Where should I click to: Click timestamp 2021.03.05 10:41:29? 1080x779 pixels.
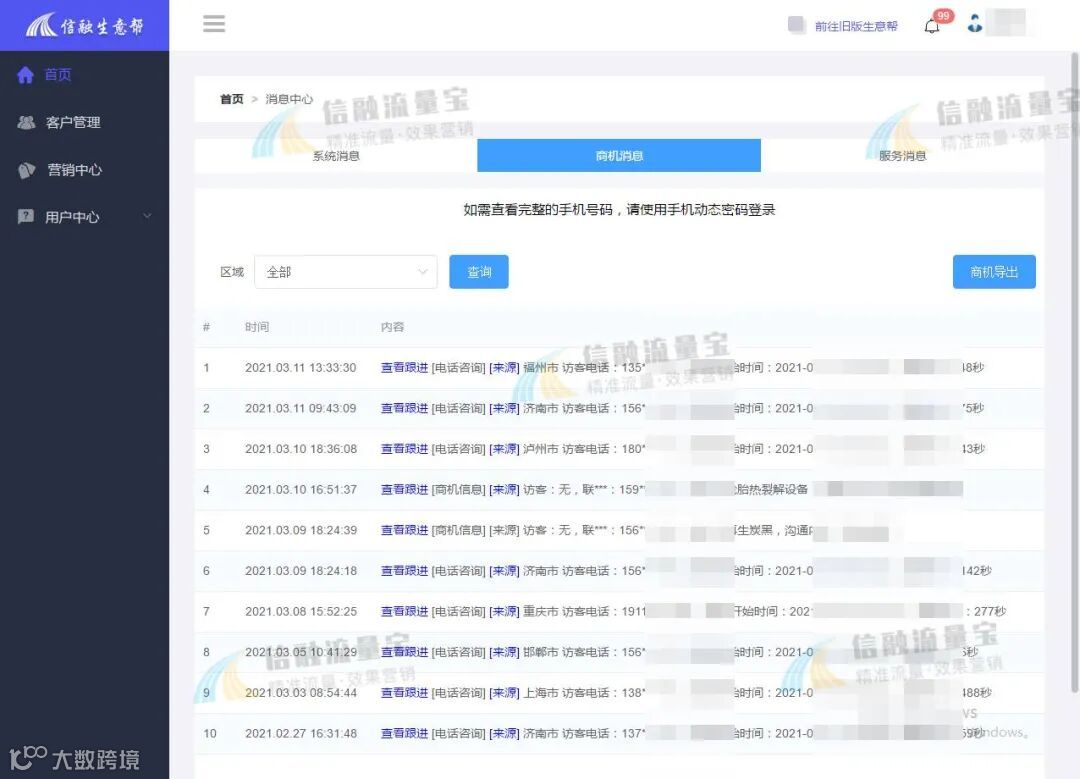point(301,652)
